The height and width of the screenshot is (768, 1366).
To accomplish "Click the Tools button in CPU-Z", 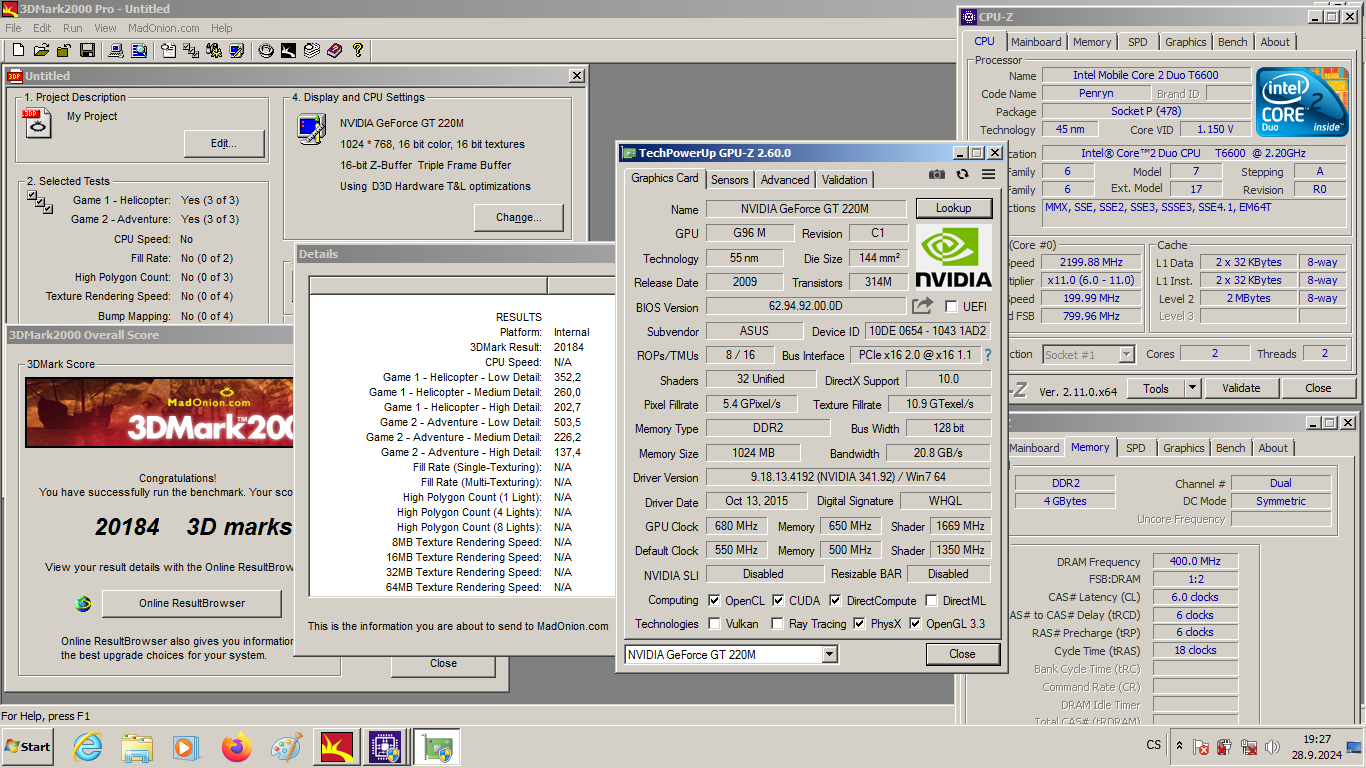I will tap(1156, 388).
